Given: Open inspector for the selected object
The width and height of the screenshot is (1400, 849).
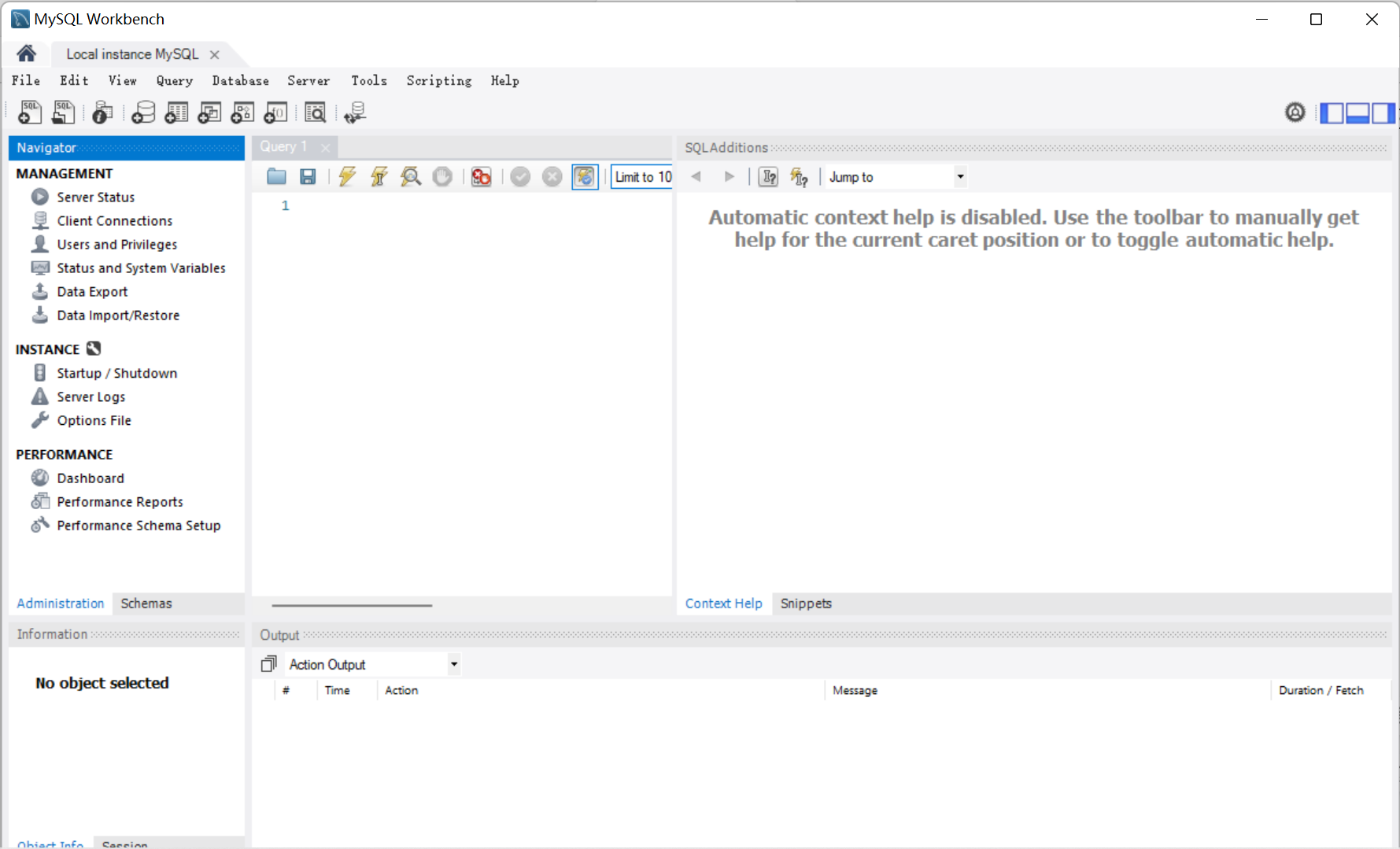Looking at the screenshot, I should coord(102,113).
